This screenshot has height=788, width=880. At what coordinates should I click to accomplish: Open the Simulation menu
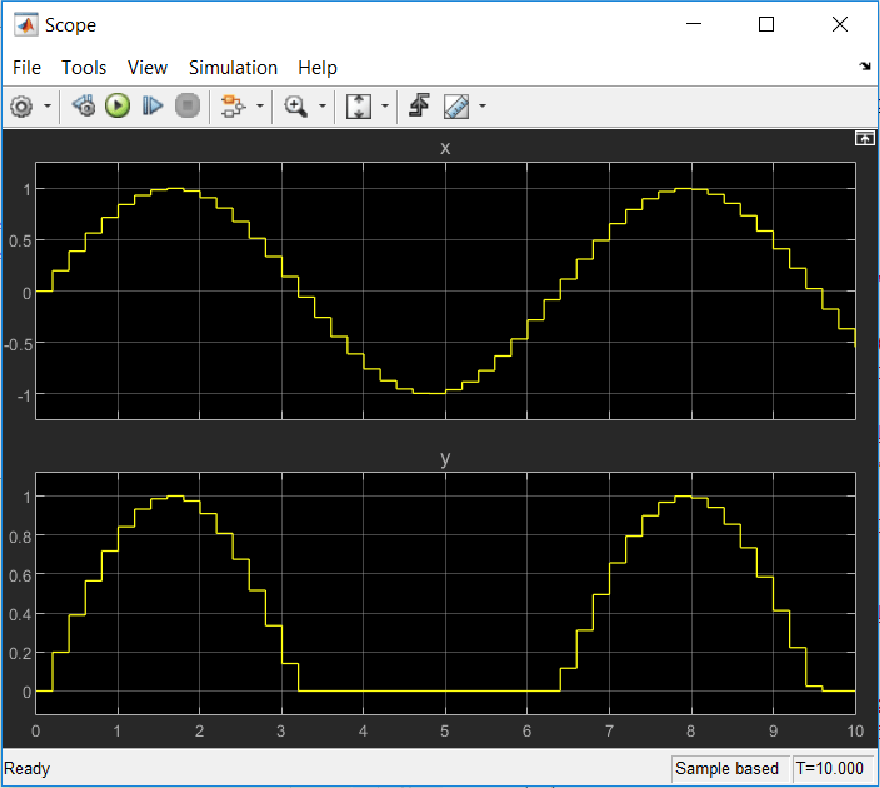233,67
